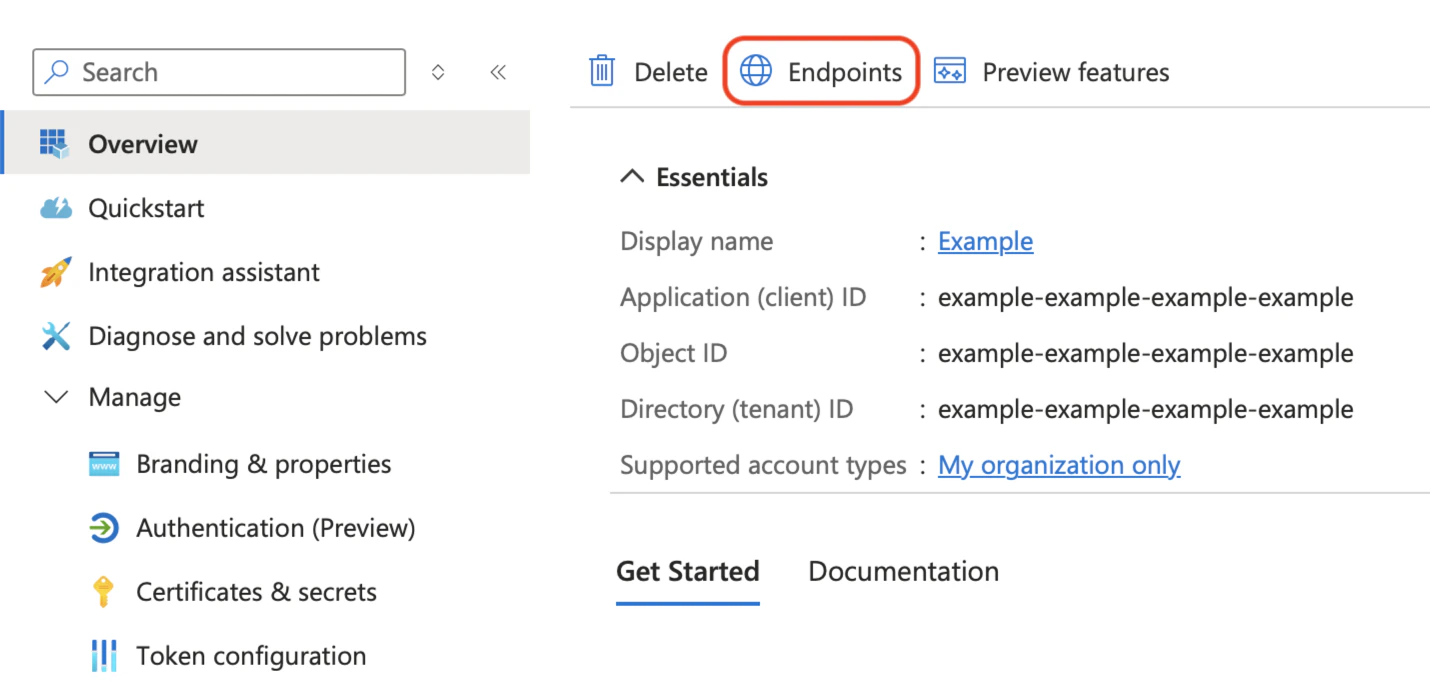Open Integration assistant via its rocket icon

55,271
